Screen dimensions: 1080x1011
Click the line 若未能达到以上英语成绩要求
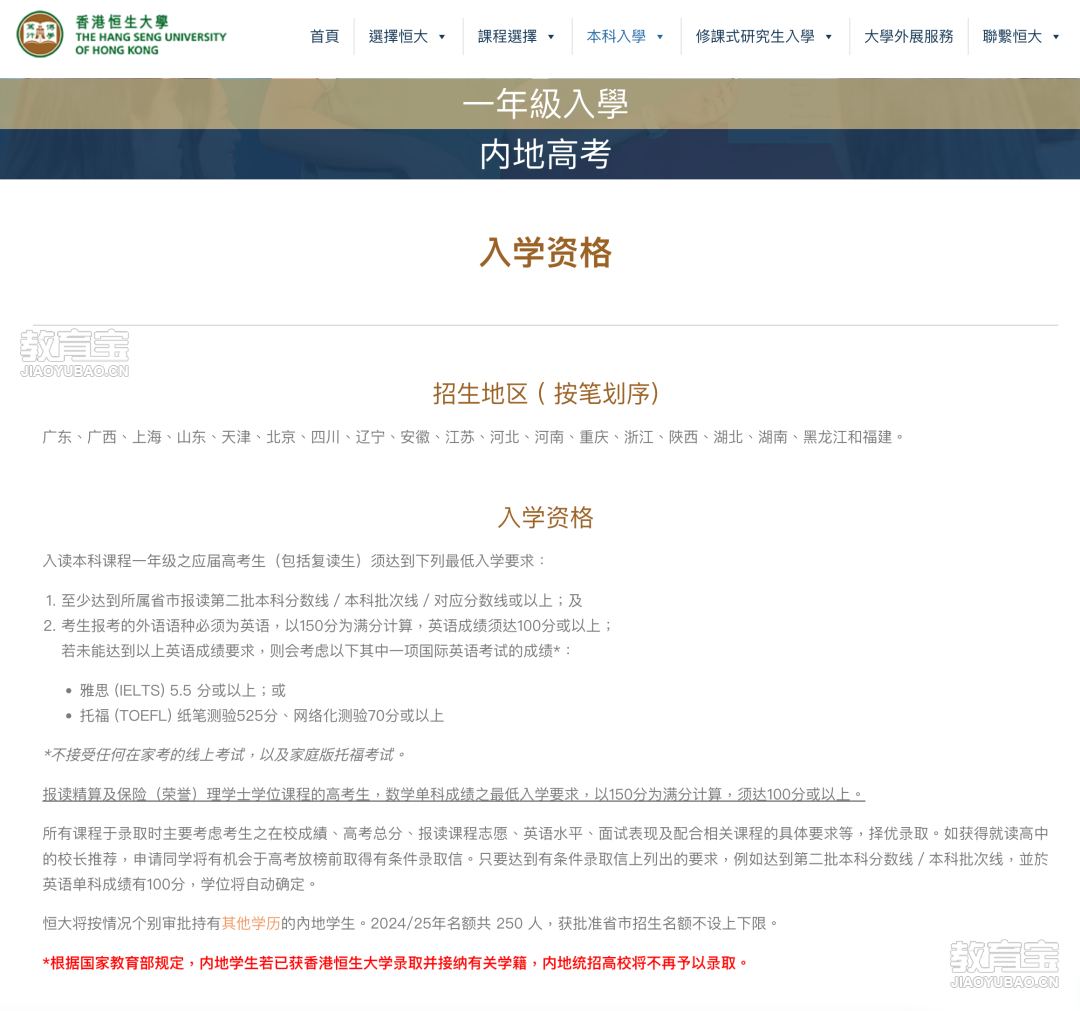[317, 652]
